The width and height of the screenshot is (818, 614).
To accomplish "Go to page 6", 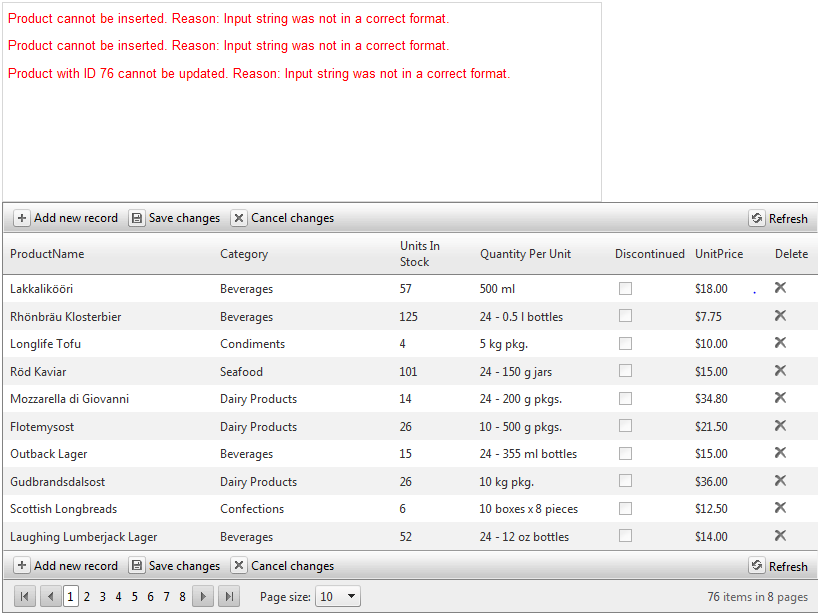I will click(x=150, y=597).
